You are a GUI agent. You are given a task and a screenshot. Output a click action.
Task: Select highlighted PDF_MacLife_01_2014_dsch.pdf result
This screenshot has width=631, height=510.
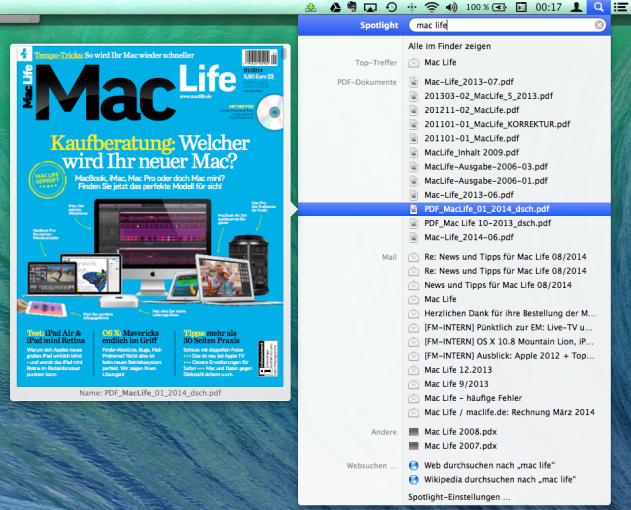tap(454, 209)
